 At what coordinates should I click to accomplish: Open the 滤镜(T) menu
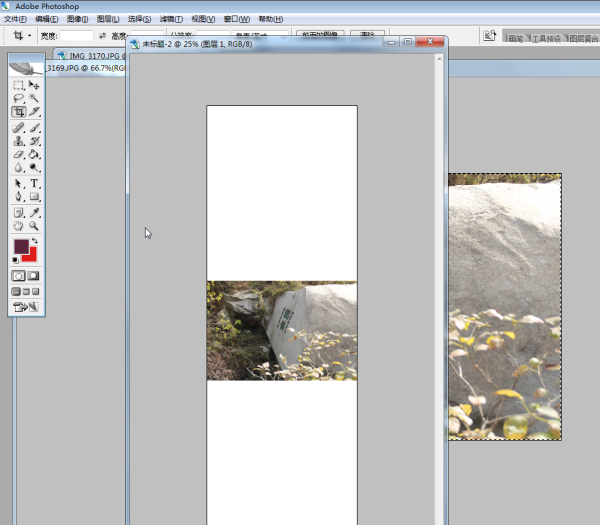171,19
